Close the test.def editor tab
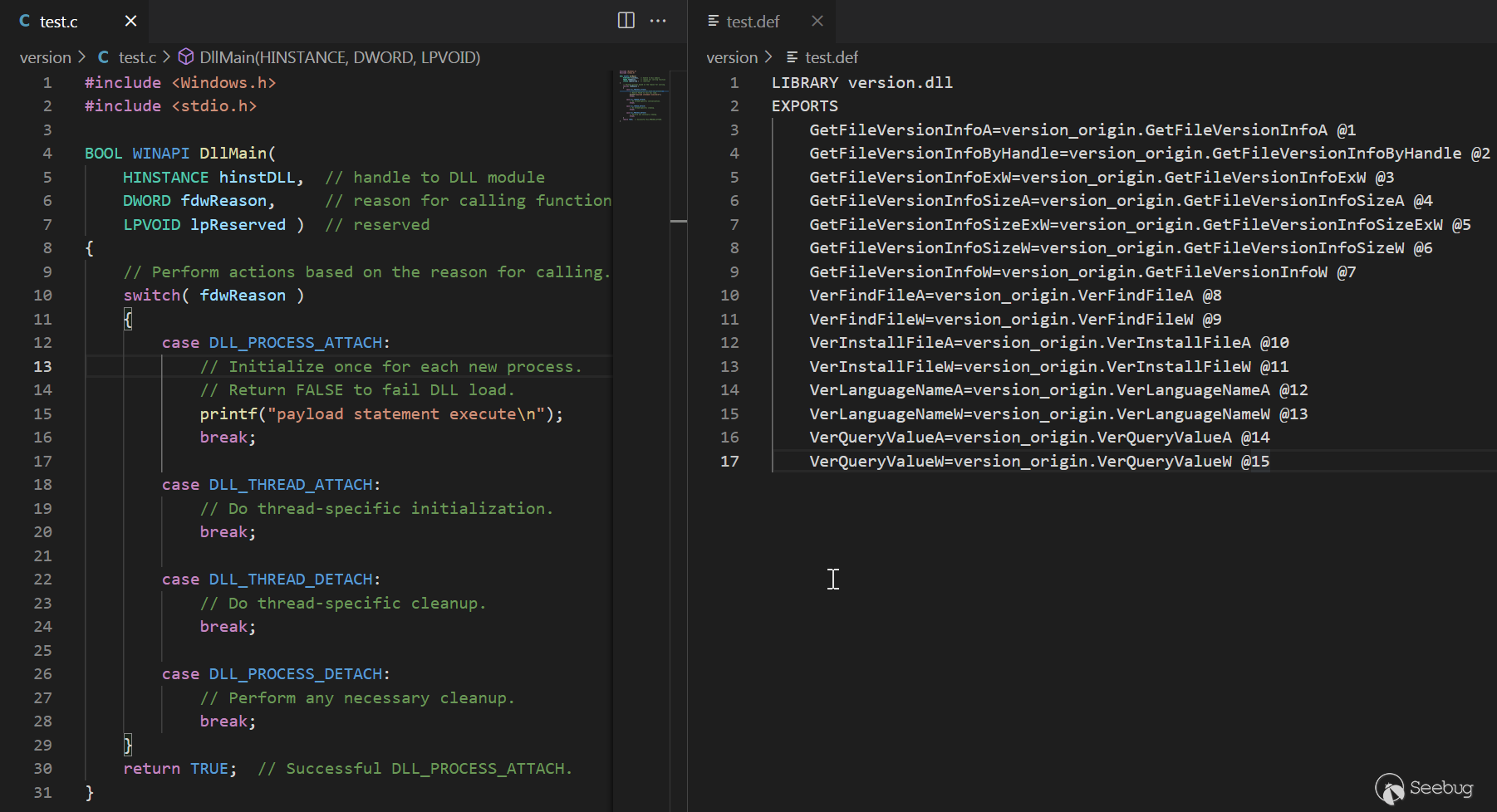Screen dimensions: 1497x812 click(x=817, y=21)
